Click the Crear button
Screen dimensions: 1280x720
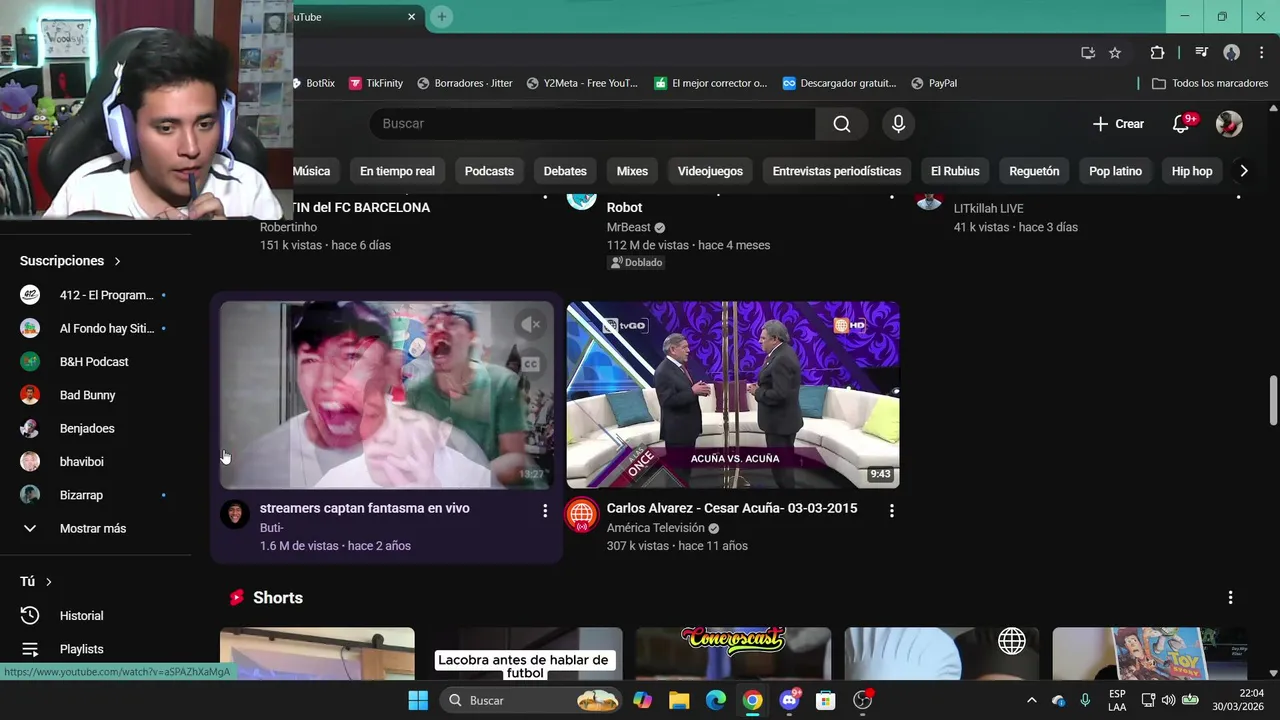(x=1118, y=124)
